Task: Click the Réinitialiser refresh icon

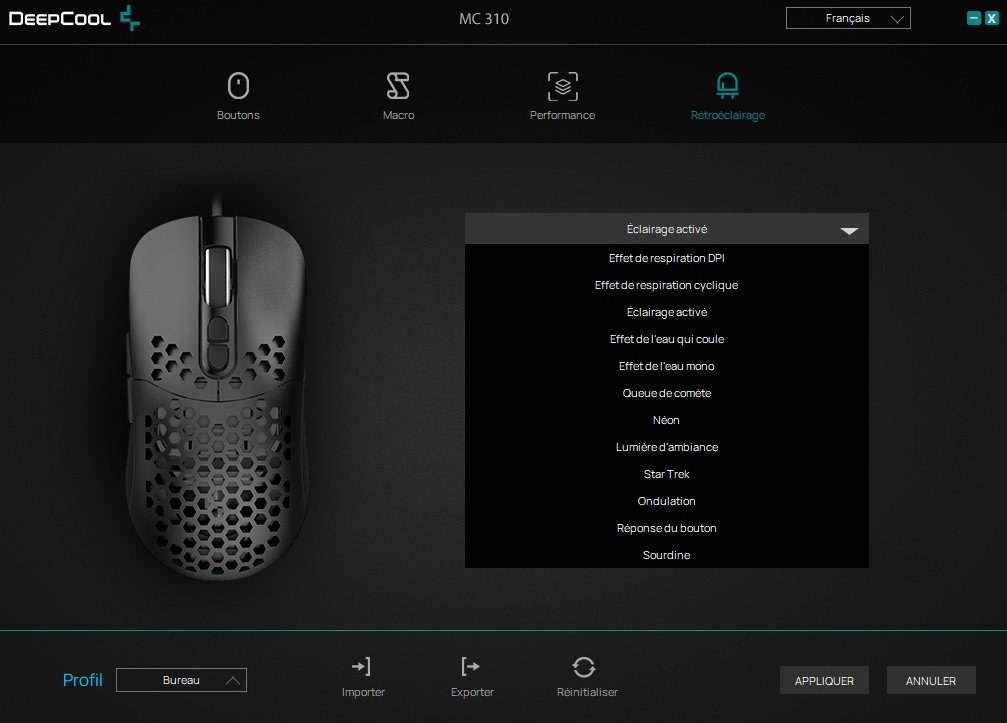Action: click(585, 667)
